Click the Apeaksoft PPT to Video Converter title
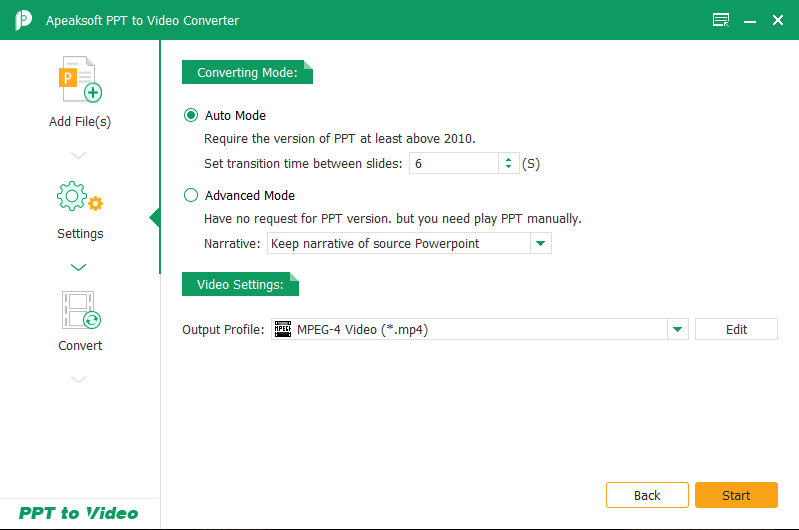This screenshot has height=530, width=799. pyautogui.click(x=142, y=20)
